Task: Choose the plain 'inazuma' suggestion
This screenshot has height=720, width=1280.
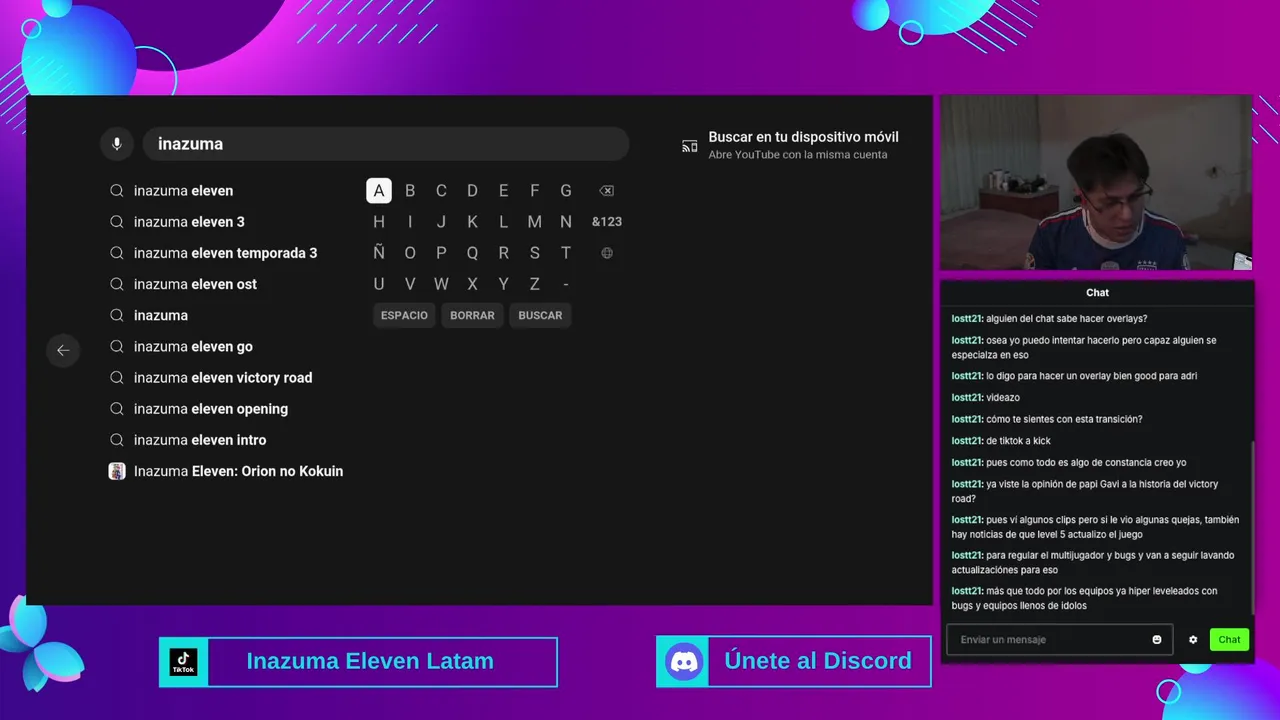Action: [161, 315]
